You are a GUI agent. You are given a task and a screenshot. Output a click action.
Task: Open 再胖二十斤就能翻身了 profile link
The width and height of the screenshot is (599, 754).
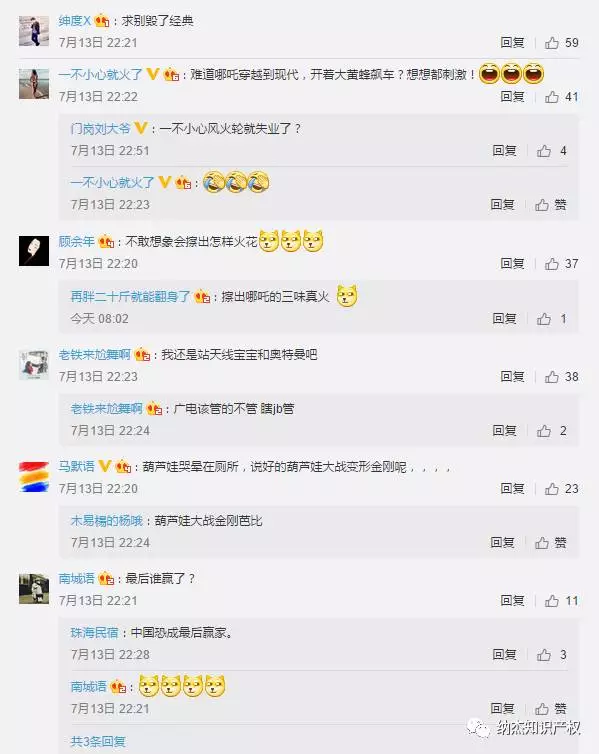point(130,296)
